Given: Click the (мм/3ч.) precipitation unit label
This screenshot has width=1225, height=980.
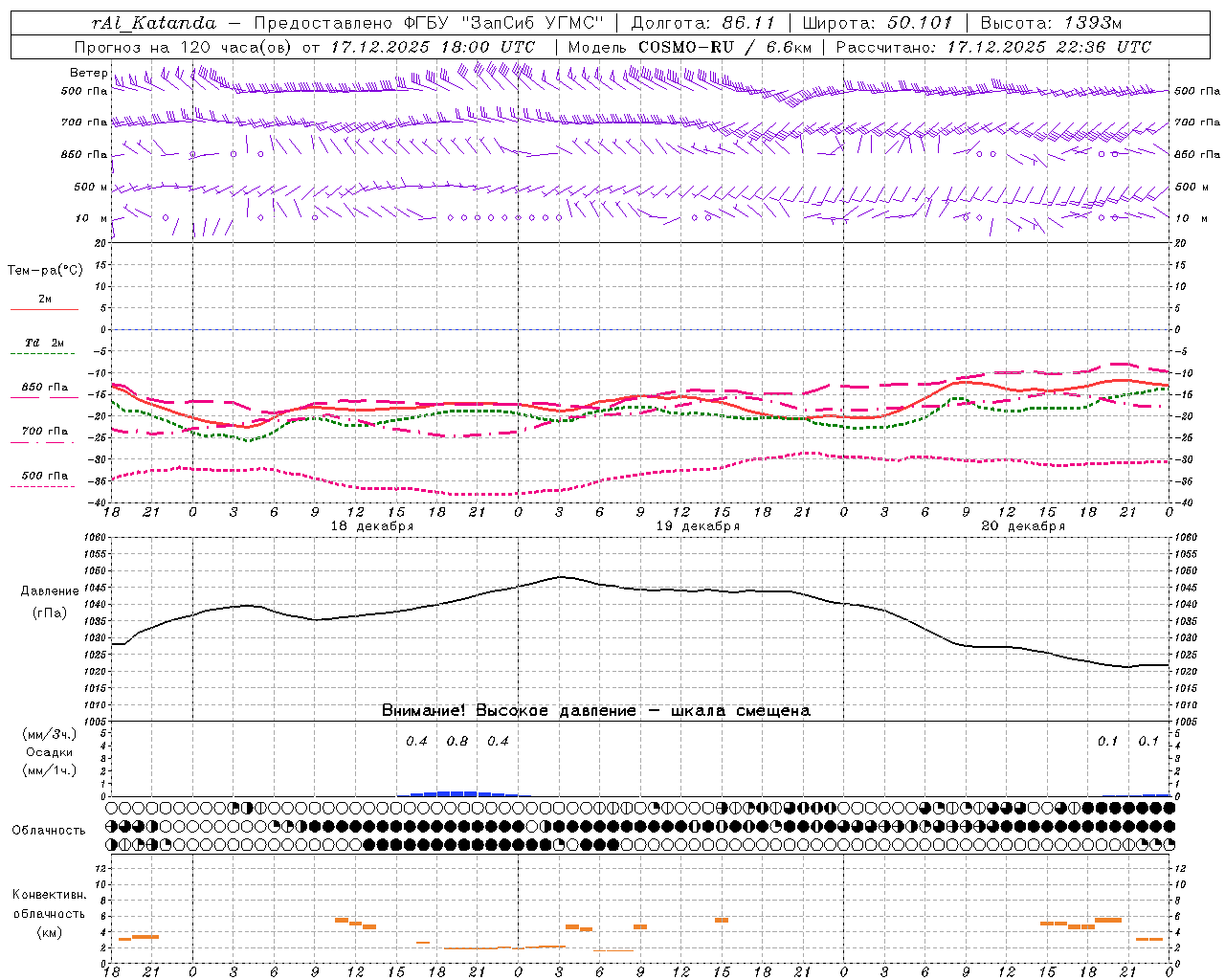Looking at the screenshot, I should [x=50, y=734].
